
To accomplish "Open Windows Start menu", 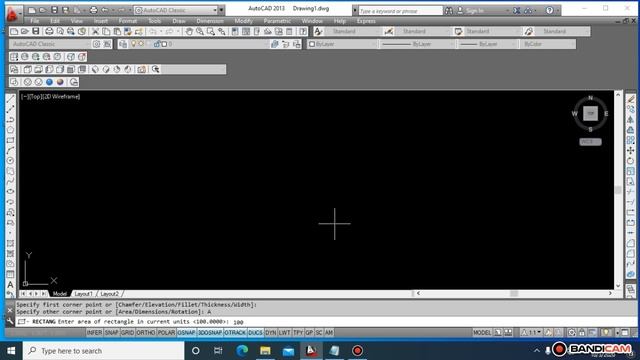I will click(11, 351).
